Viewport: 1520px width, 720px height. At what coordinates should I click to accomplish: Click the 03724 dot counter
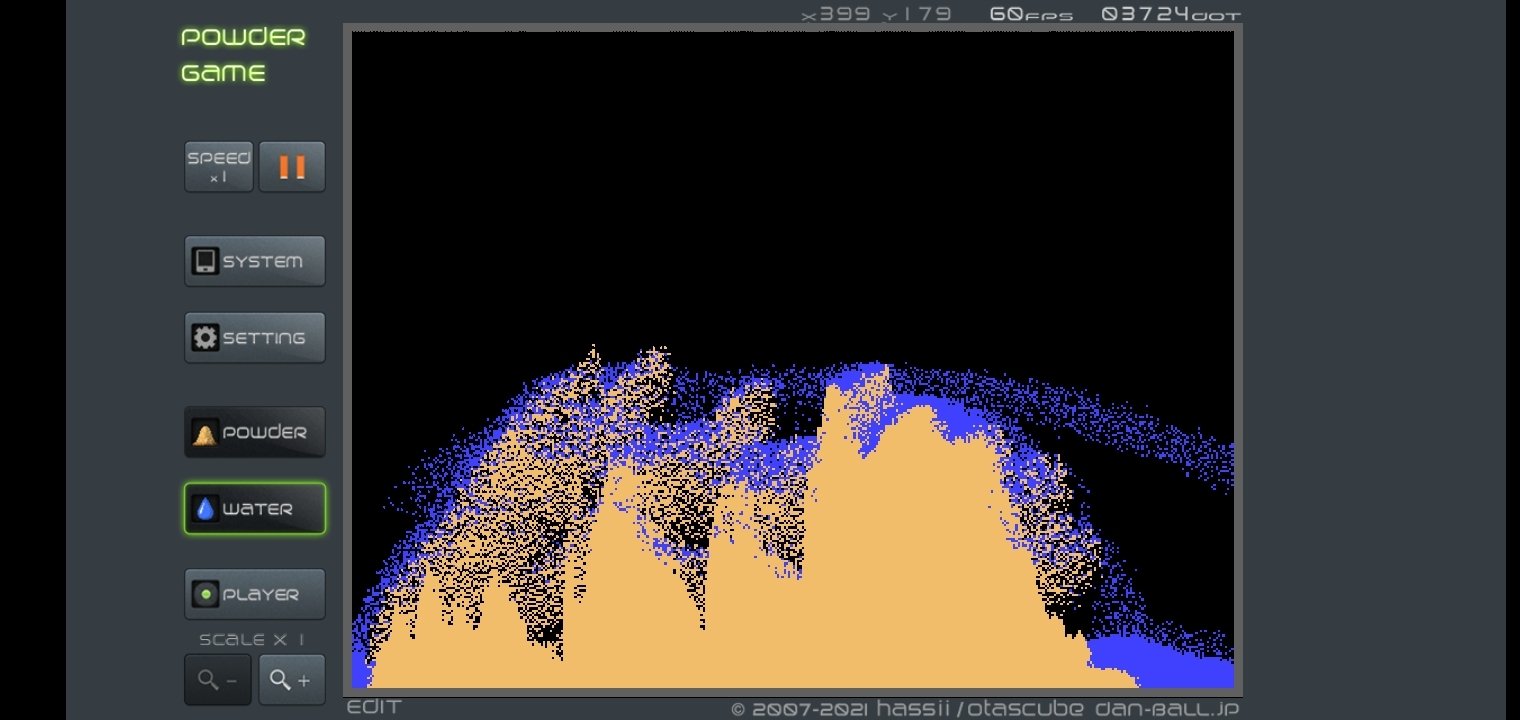click(x=1171, y=14)
